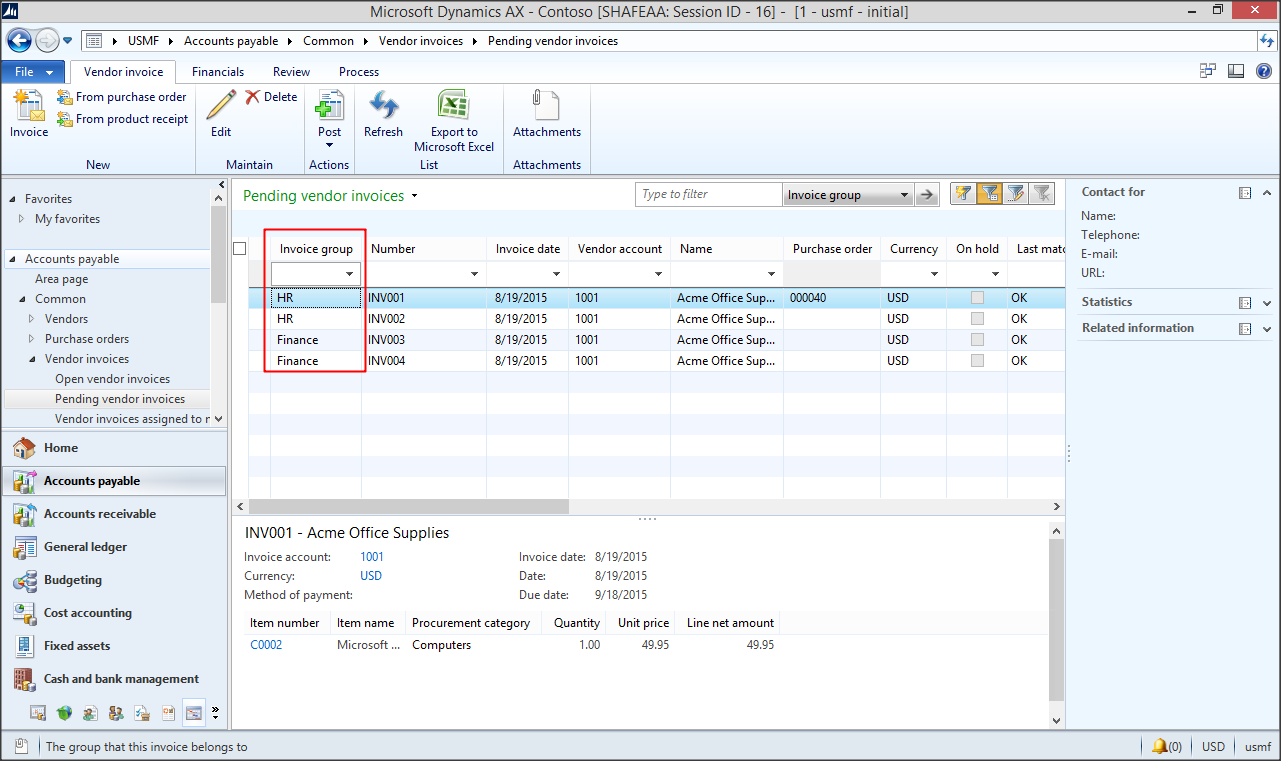Toggle On hold checkbox for INV003

coord(977,340)
